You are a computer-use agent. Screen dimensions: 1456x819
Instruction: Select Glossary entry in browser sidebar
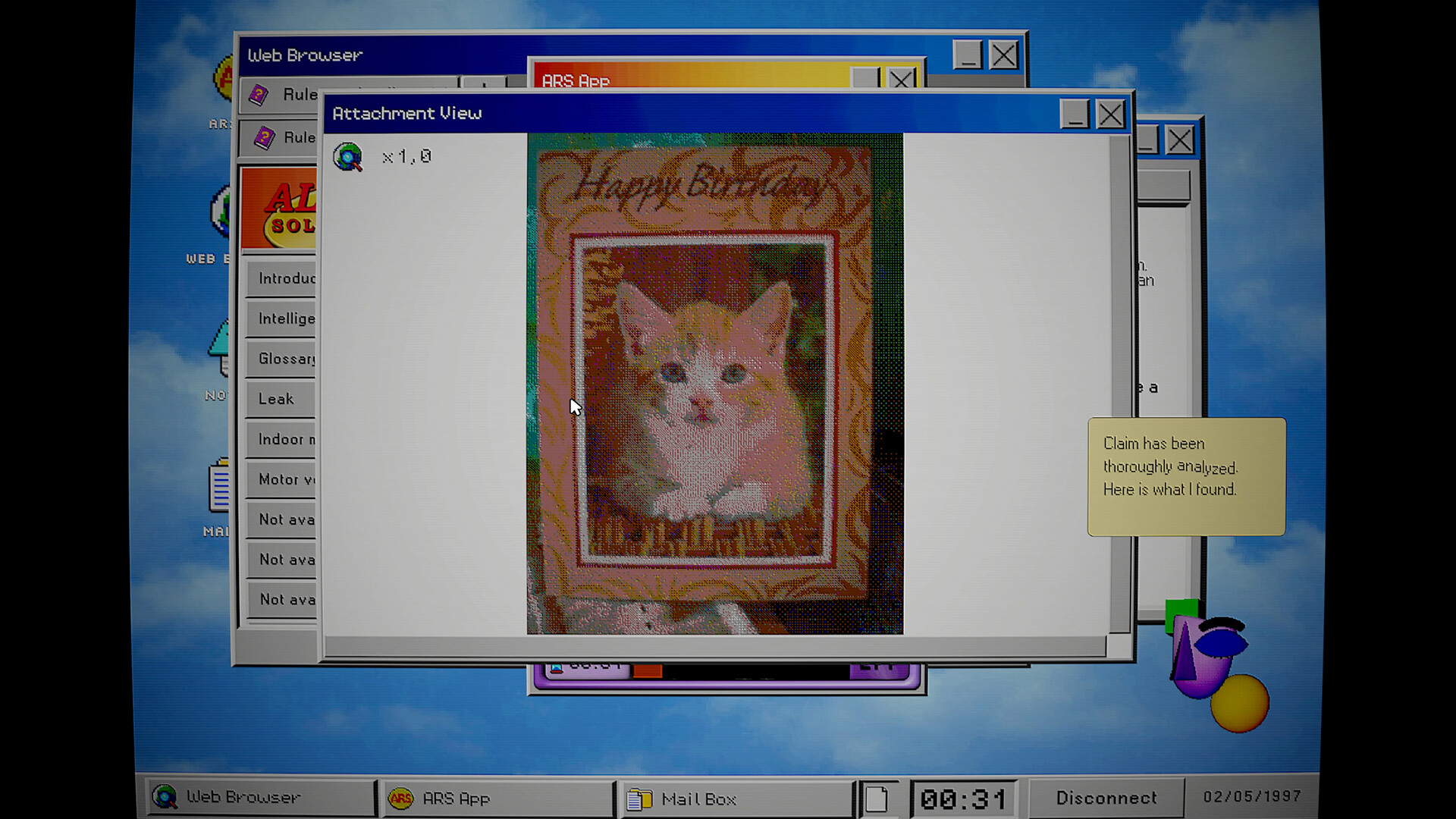click(x=281, y=359)
